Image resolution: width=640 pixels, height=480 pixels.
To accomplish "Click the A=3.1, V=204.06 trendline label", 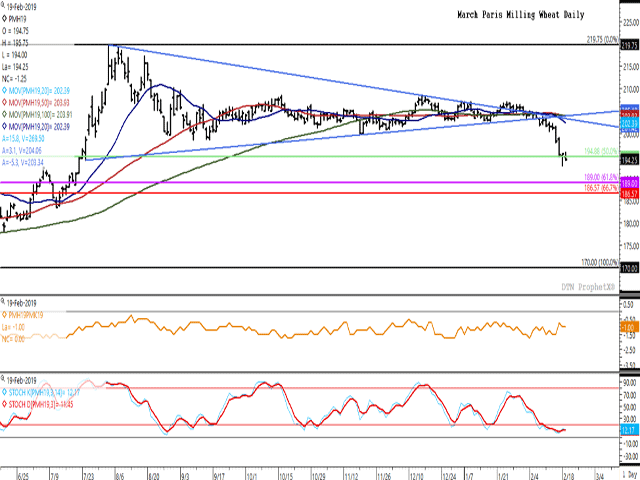I will (x=22, y=151).
